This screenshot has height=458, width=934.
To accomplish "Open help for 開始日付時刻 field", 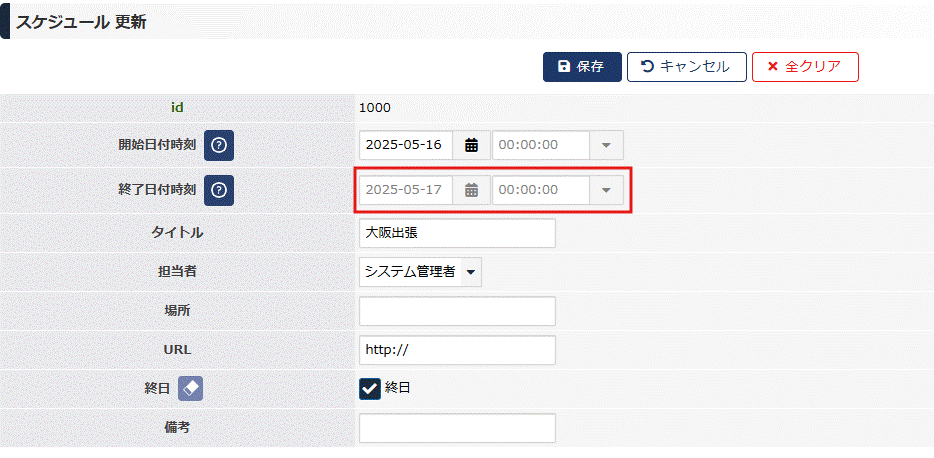I will [219, 145].
